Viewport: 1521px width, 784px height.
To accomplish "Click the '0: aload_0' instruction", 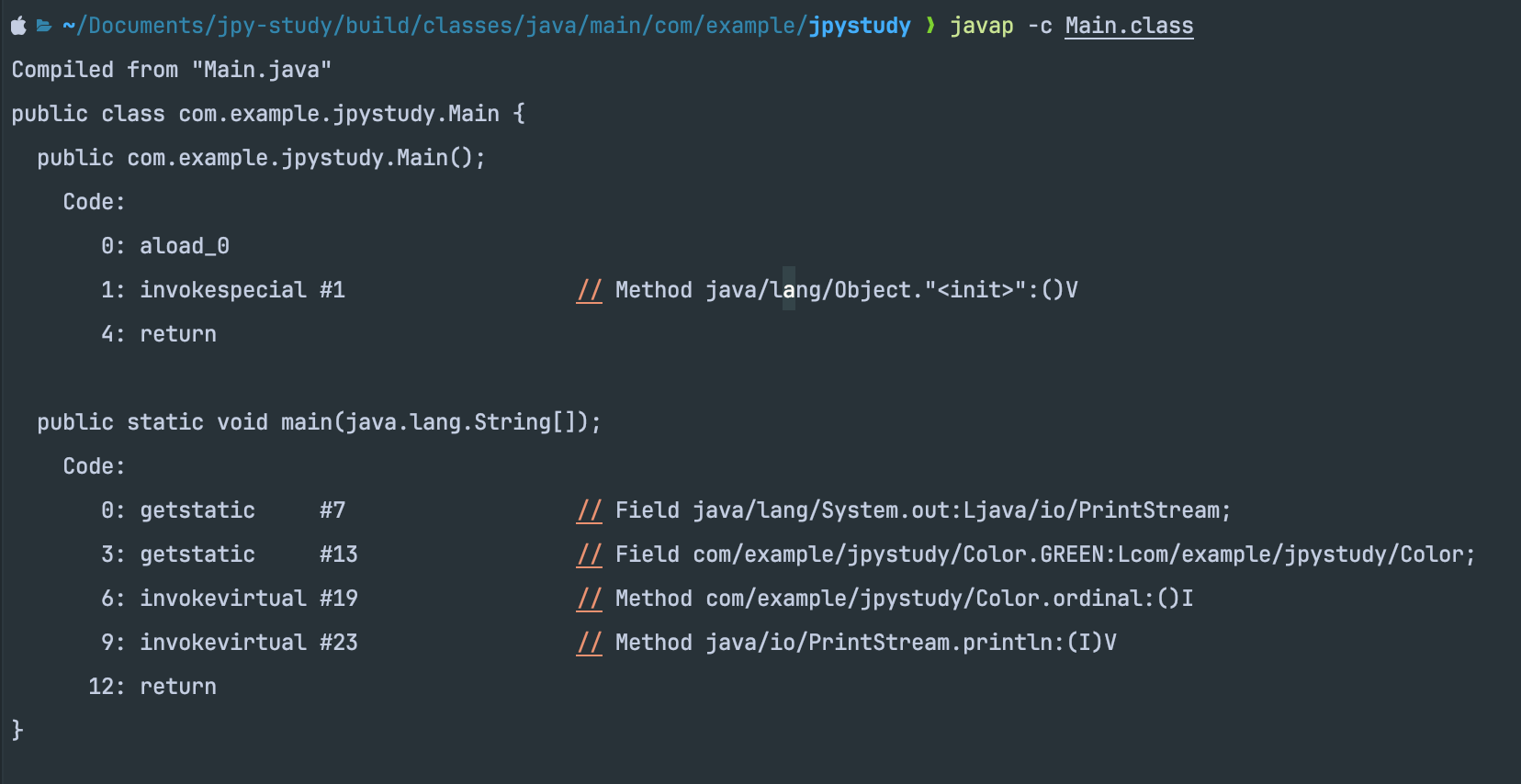I will pyautogui.click(x=165, y=246).
